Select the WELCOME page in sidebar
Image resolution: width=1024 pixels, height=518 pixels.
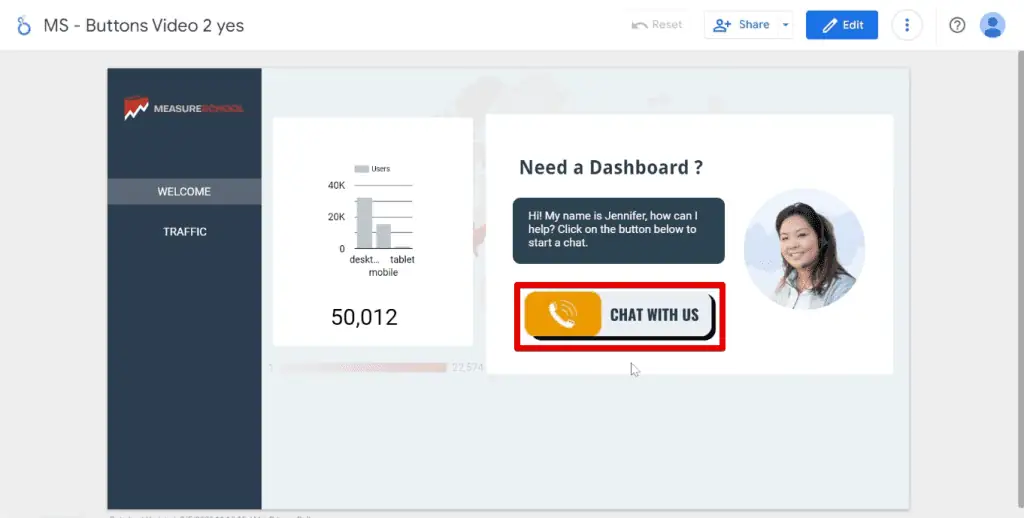point(184,192)
